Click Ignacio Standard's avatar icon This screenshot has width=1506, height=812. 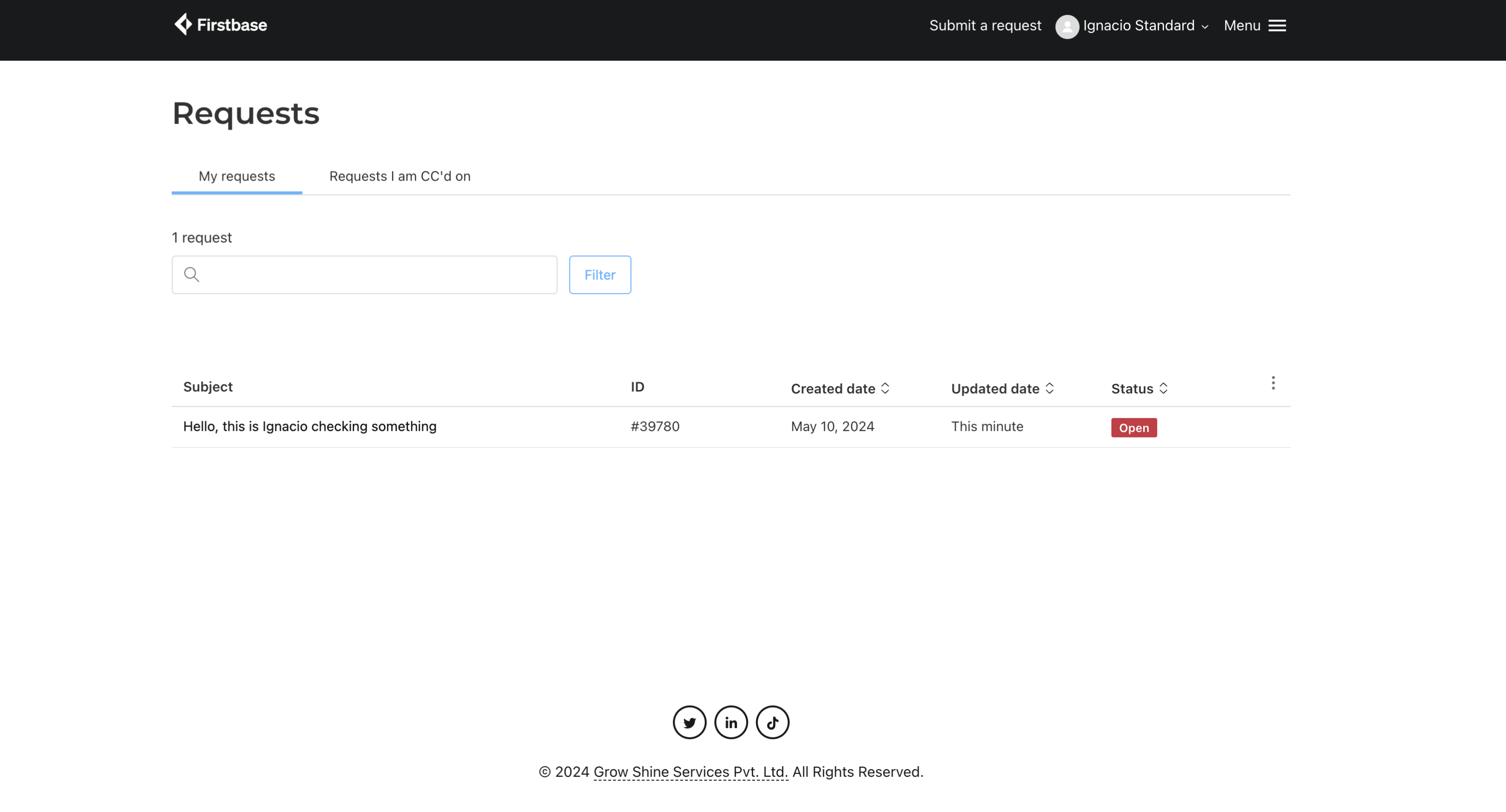[x=1067, y=26]
